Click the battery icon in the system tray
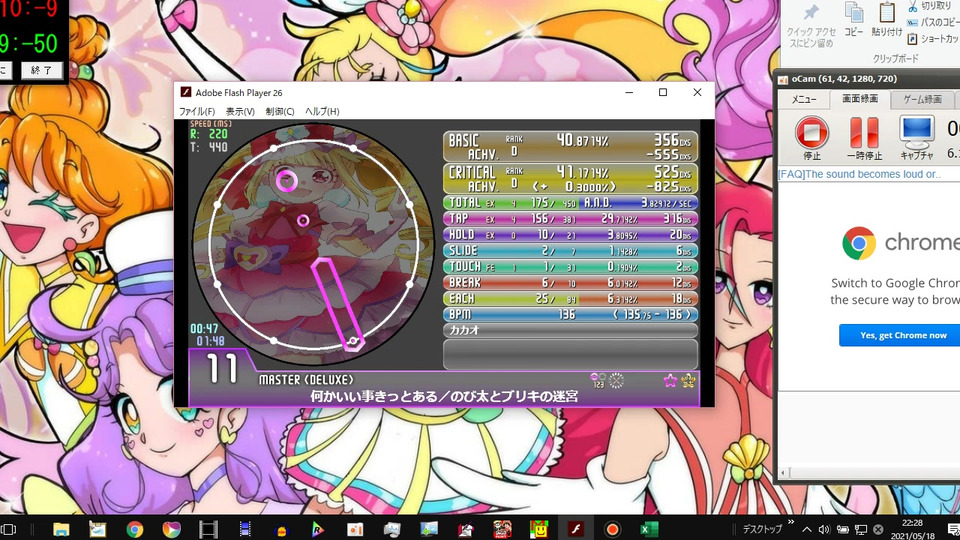 pyautogui.click(x=842, y=529)
